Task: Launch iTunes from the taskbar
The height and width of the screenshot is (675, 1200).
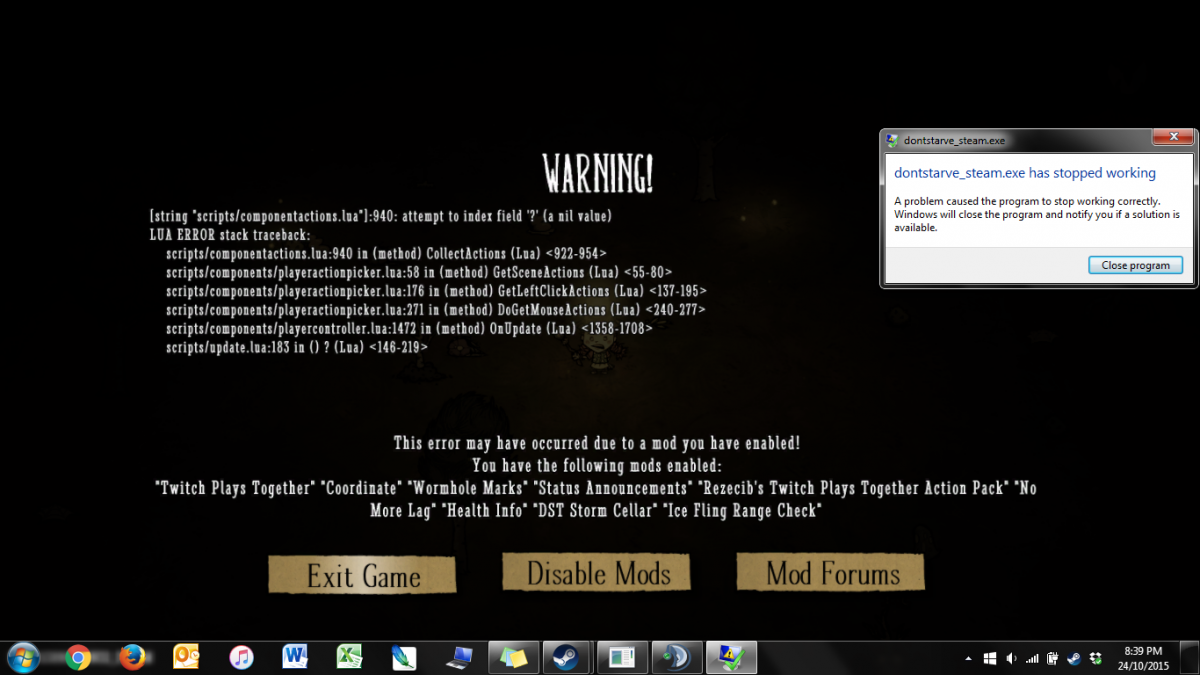Action: (240, 657)
